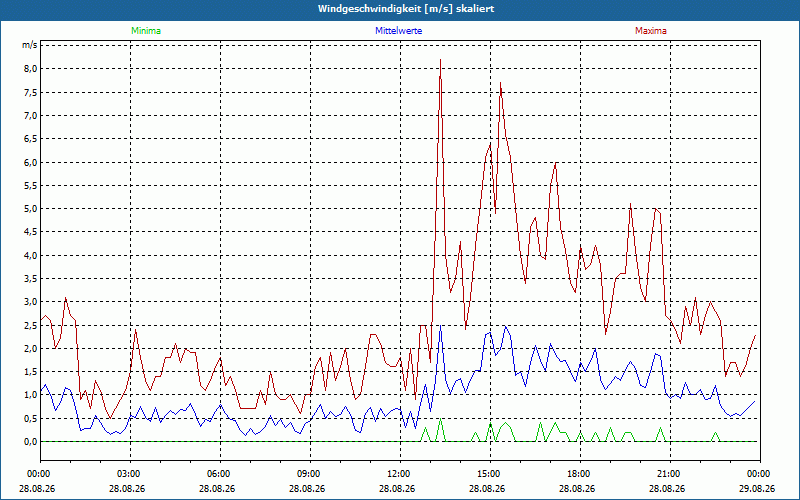Click the chart title 'Windgeschwindigkeit [m/s] skaliert'
The width and height of the screenshot is (800, 500).
point(406,9)
